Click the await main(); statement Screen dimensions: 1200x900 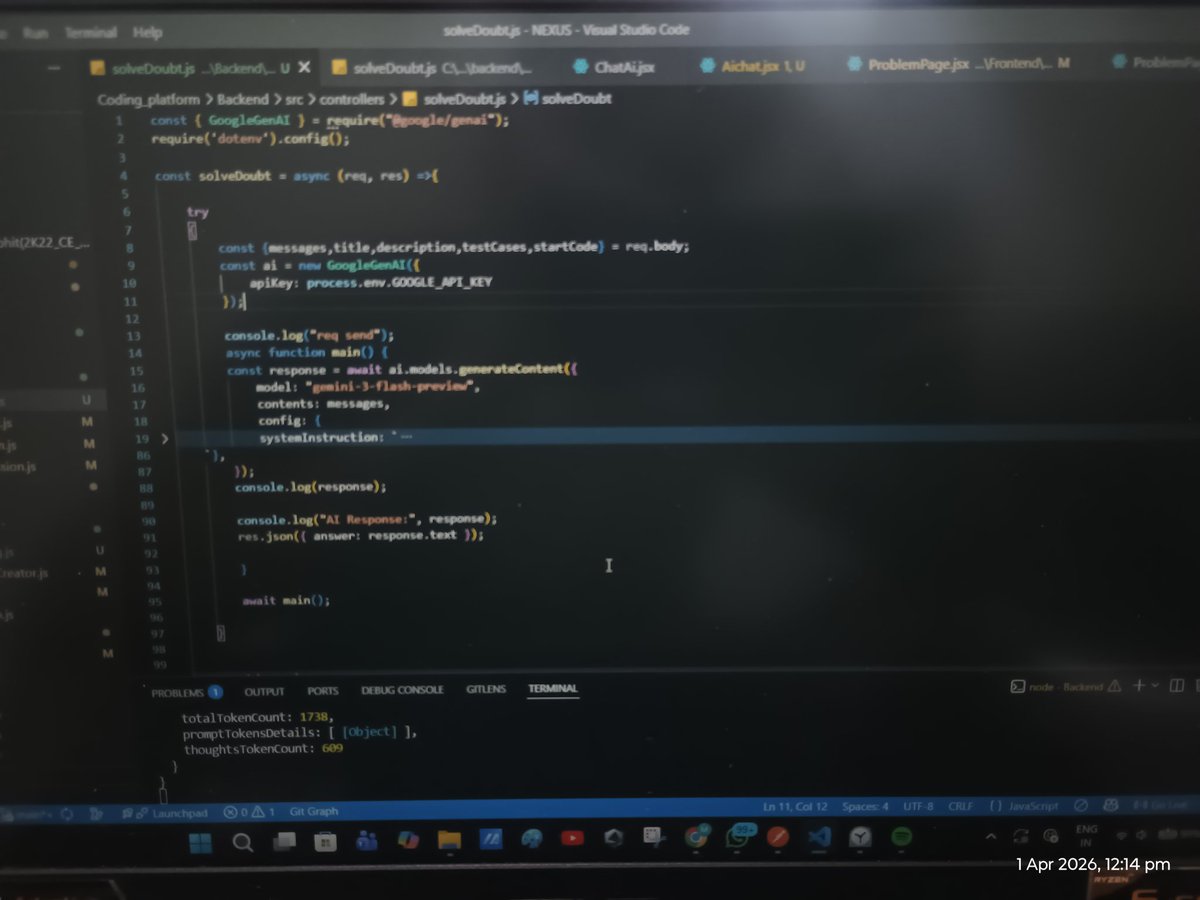[x=285, y=600]
